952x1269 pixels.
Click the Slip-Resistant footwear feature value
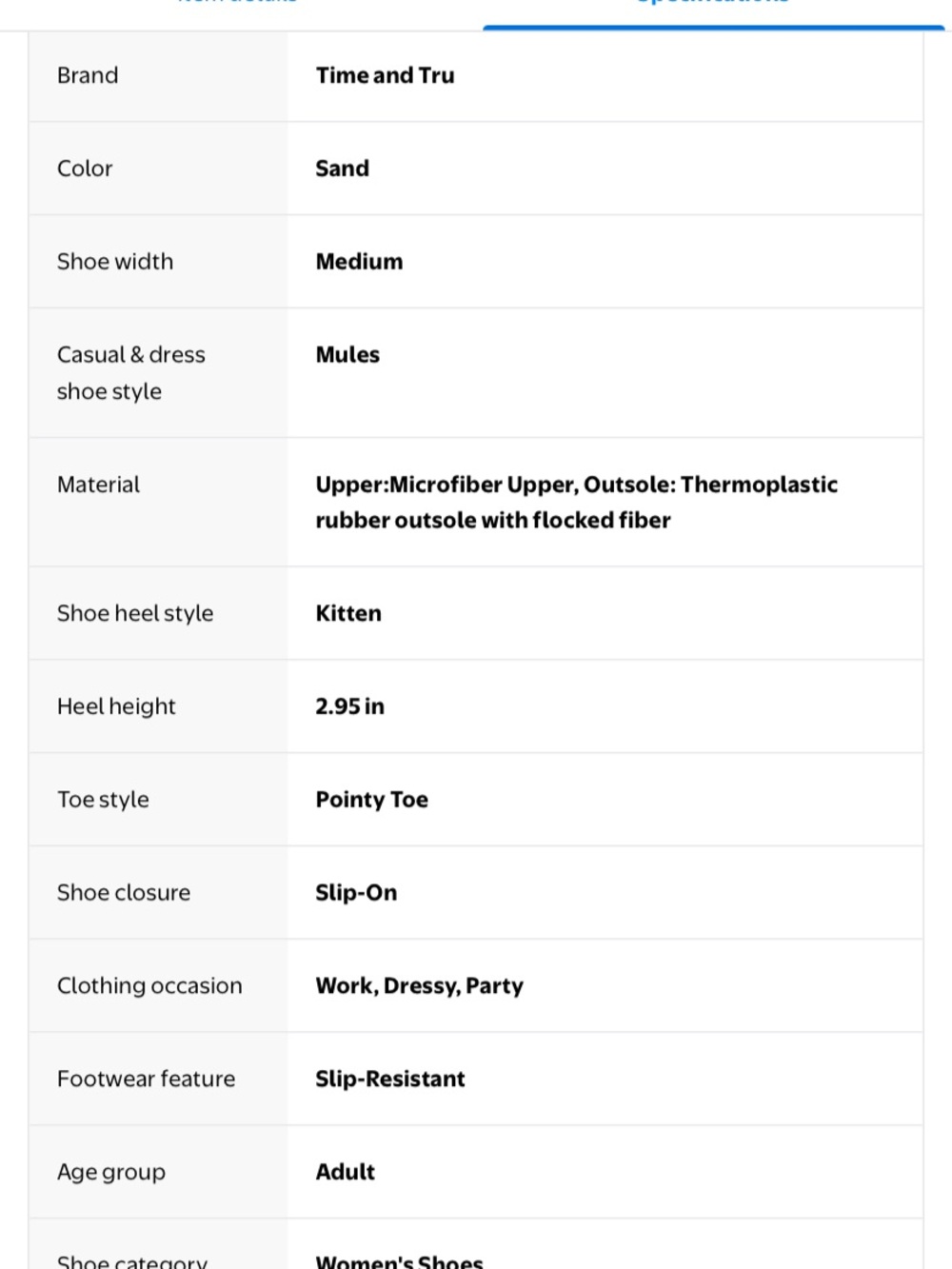[390, 1080]
